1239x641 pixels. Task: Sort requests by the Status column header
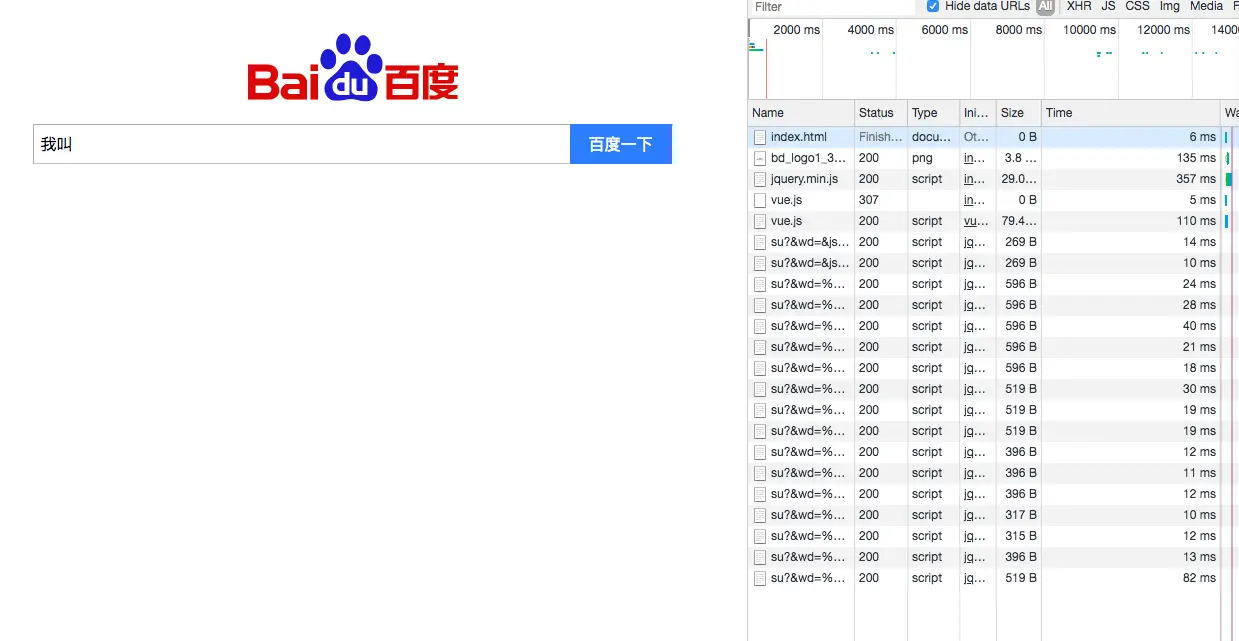click(881, 113)
